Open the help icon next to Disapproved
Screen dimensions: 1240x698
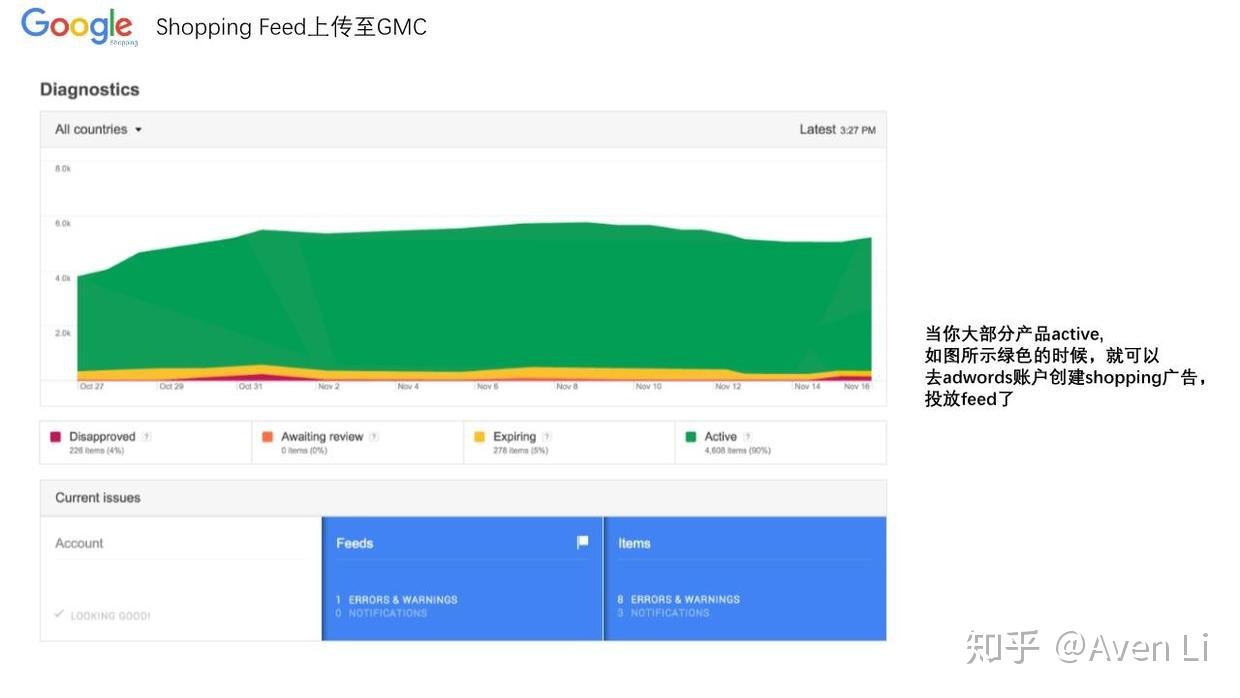146,436
